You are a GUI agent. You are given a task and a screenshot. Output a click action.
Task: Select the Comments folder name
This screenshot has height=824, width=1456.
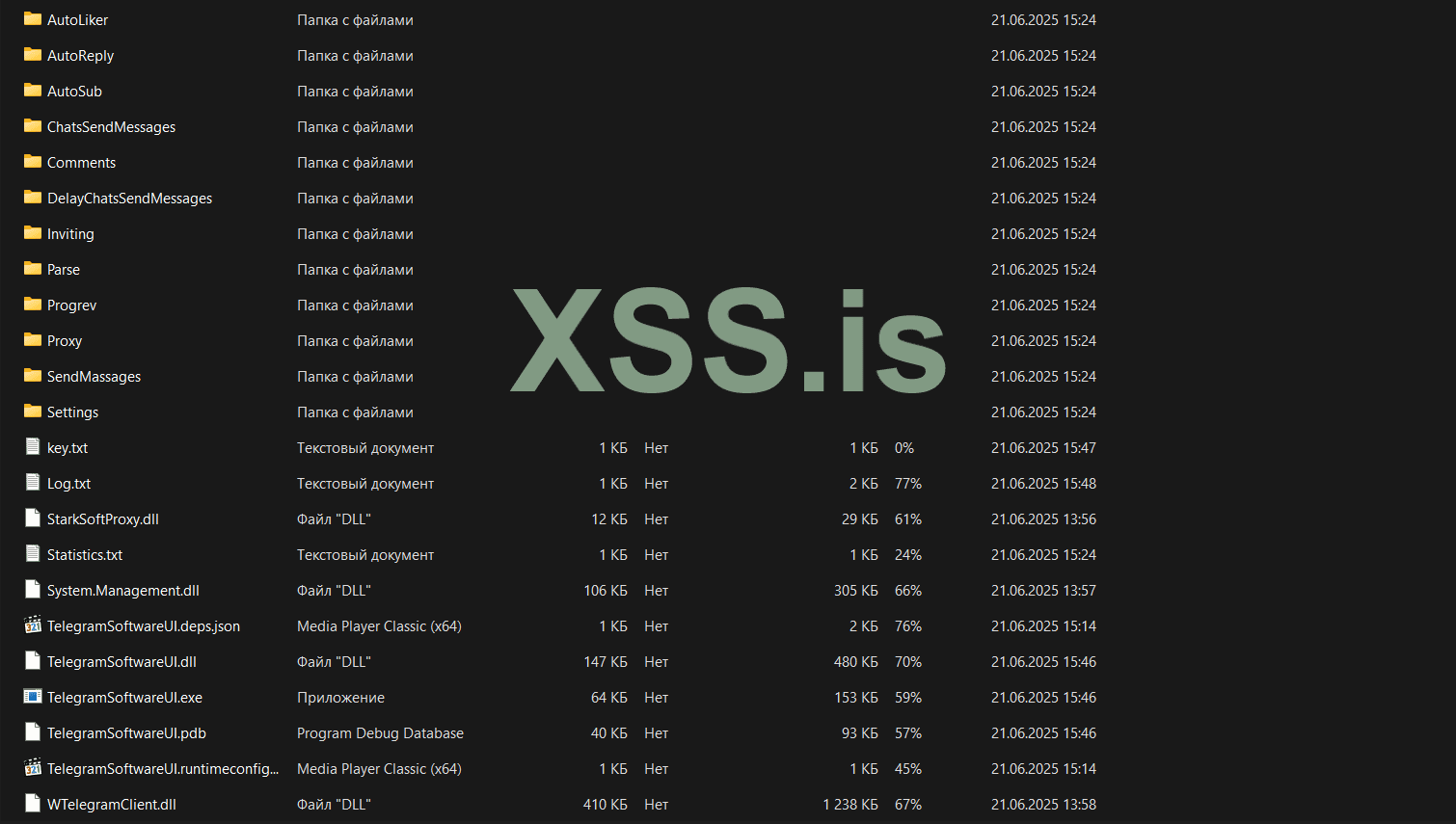coord(81,163)
